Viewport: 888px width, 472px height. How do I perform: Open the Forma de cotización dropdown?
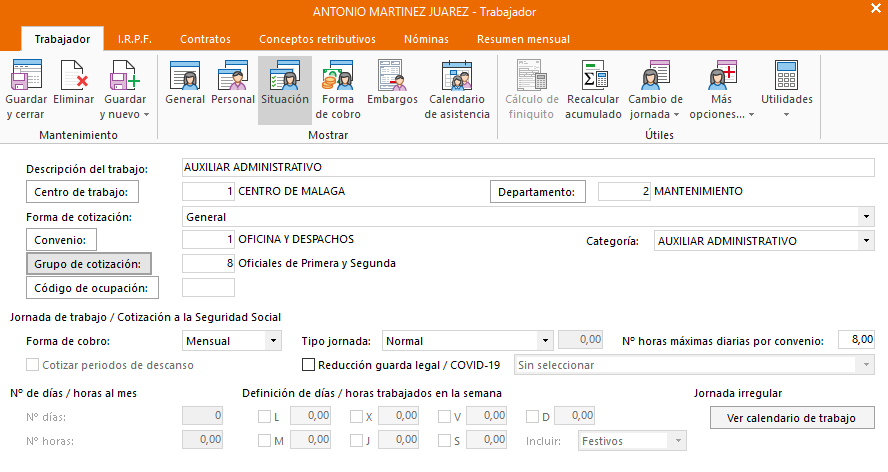pos(865,217)
